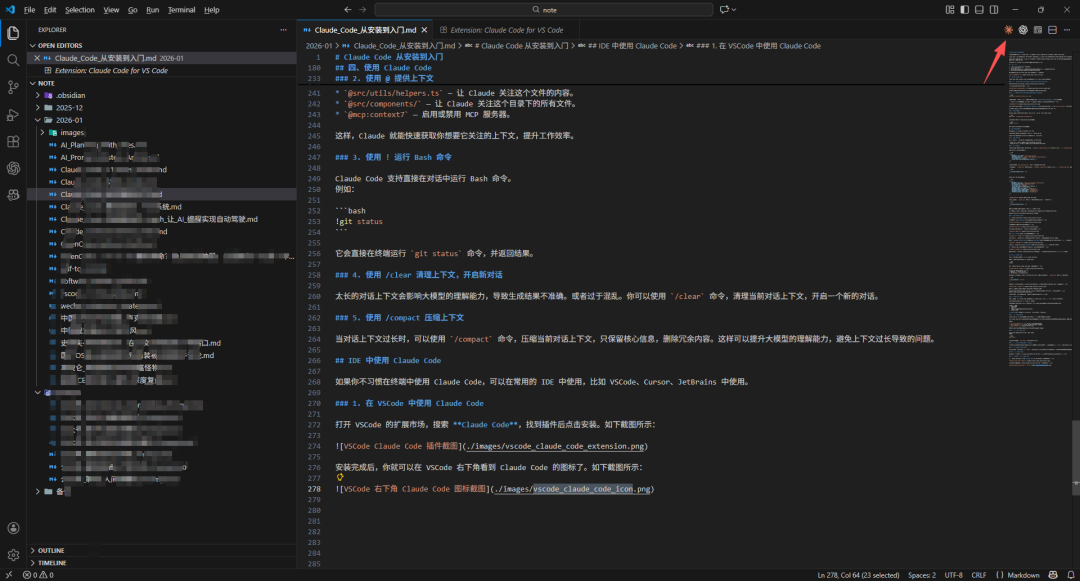Open the Accounts icon in activity bar
1080x581 pixels.
(x=13, y=528)
